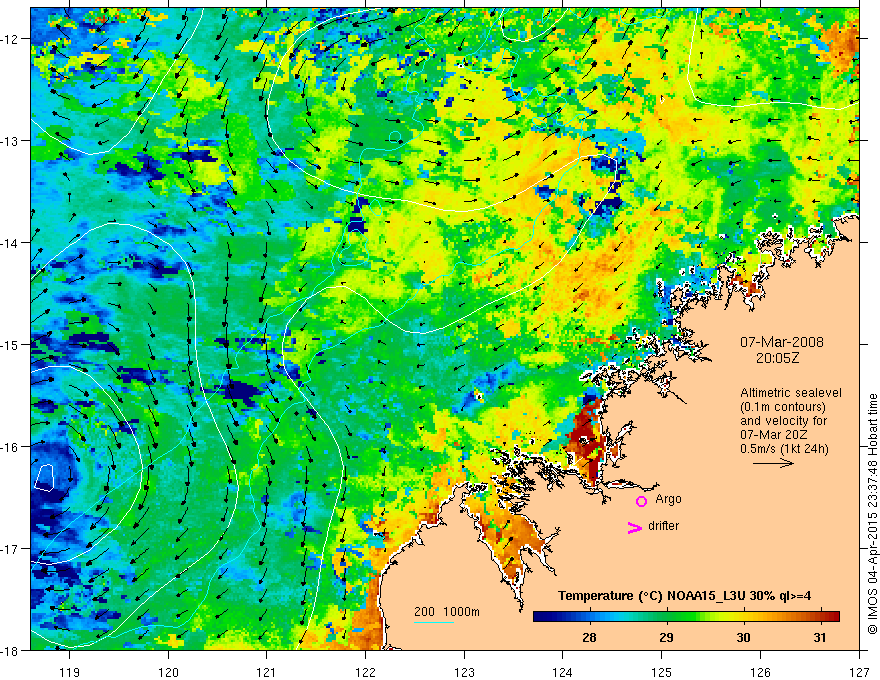880x680 pixels.
Task: Click longitude axis label '119'
Action: click(70, 672)
